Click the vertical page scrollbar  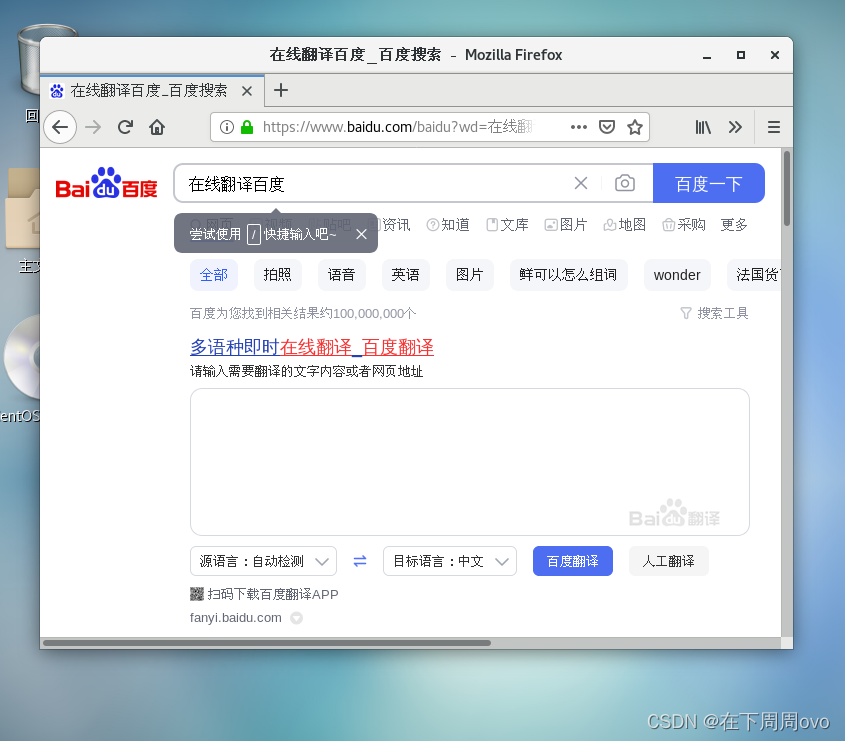pos(787,189)
